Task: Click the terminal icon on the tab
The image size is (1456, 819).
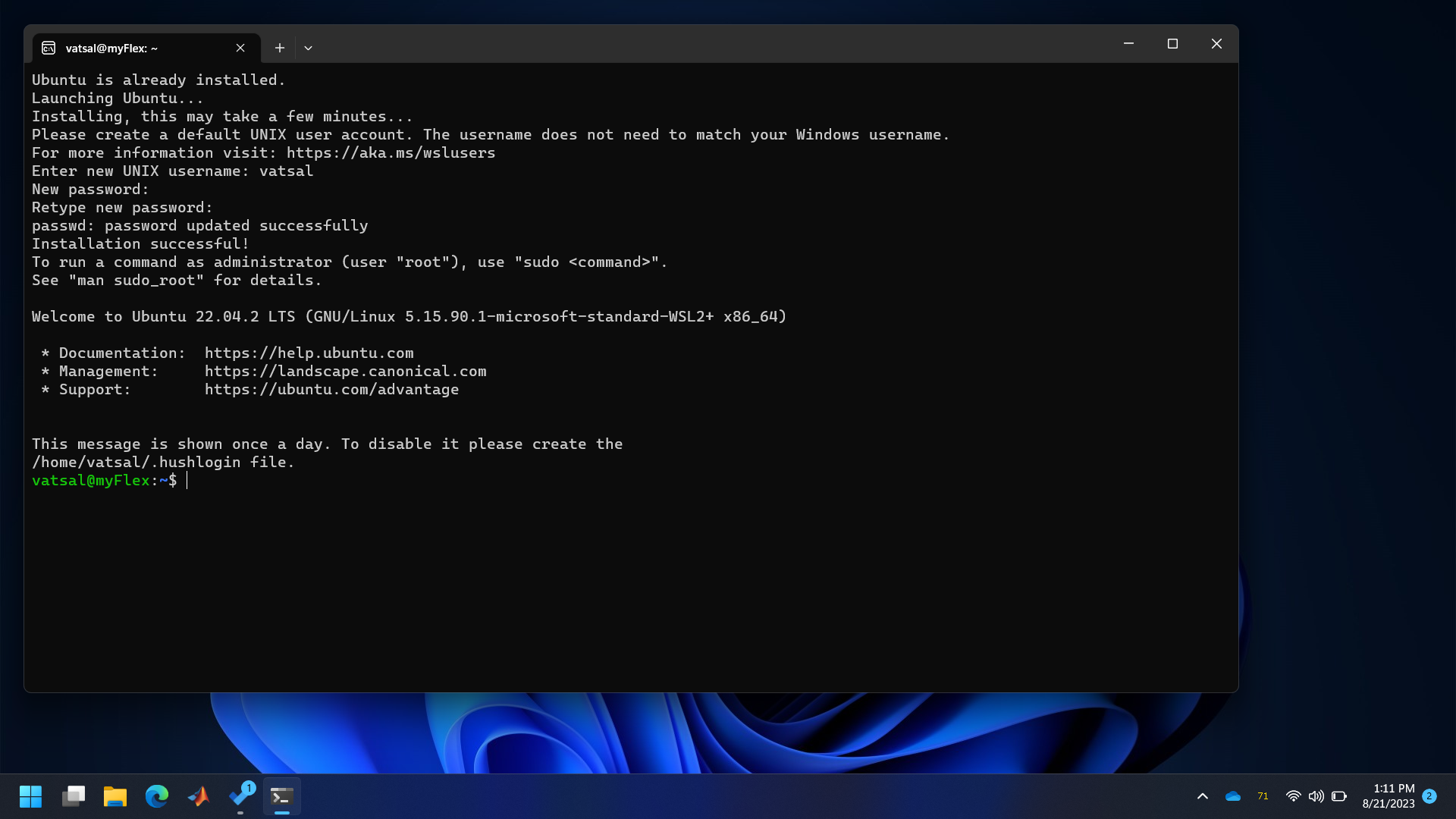Action: (x=49, y=48)
